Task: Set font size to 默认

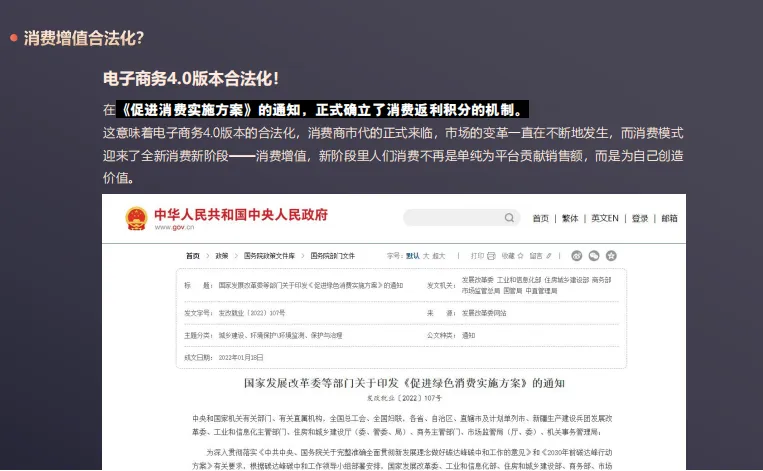Action: pyautogui.click(x=413, y=256)
